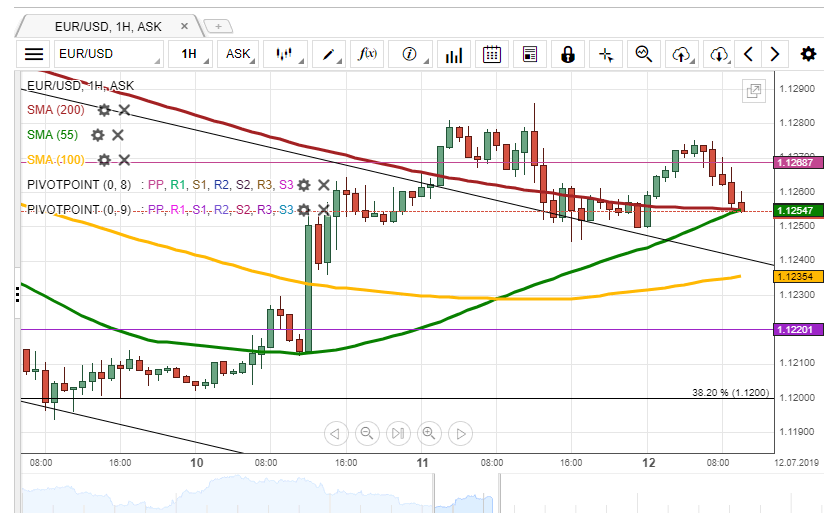Open the candlestick chart type dropdown

(286, 54)
